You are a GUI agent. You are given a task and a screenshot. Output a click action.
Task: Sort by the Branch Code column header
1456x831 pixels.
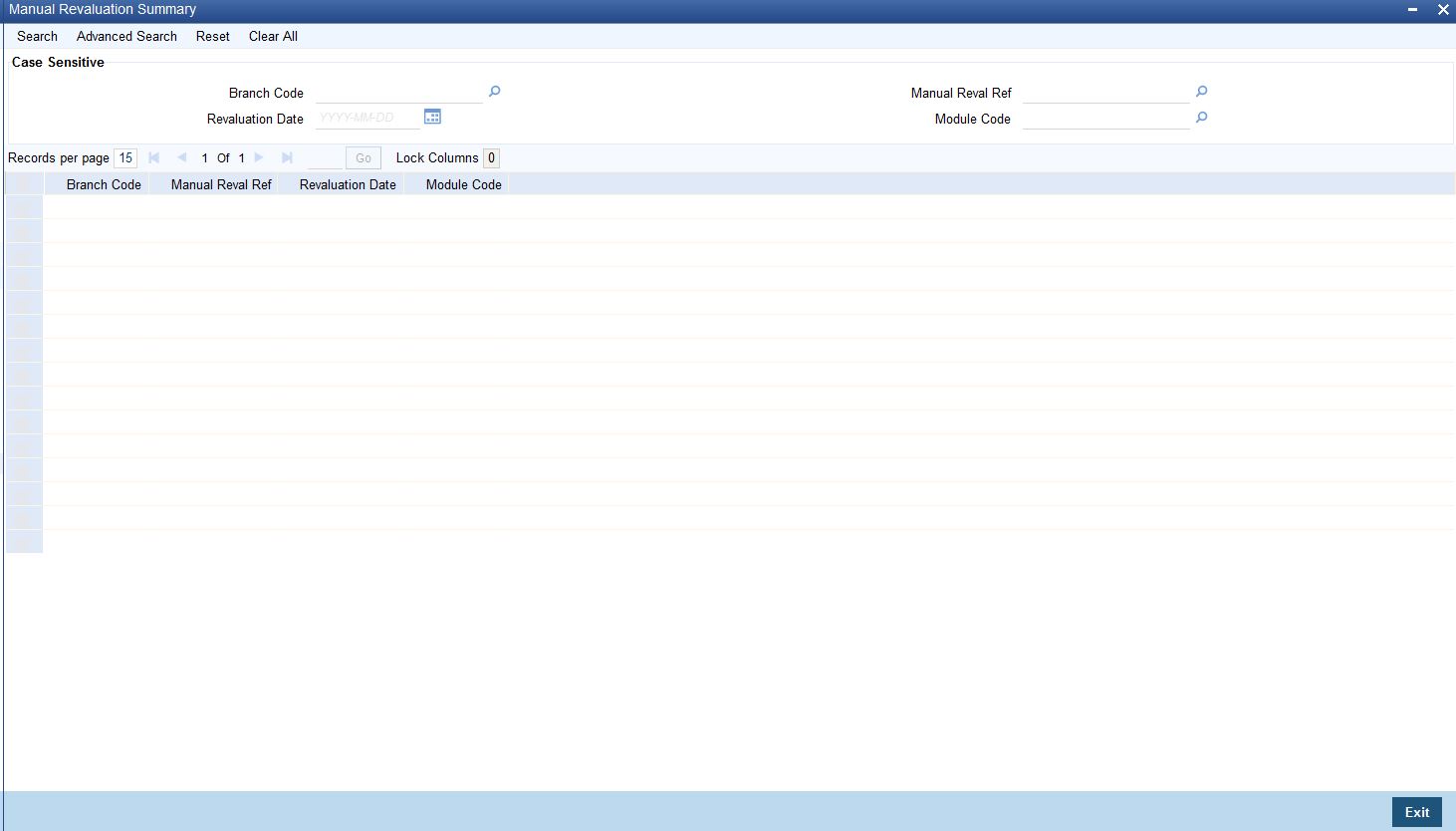[104, 184]
